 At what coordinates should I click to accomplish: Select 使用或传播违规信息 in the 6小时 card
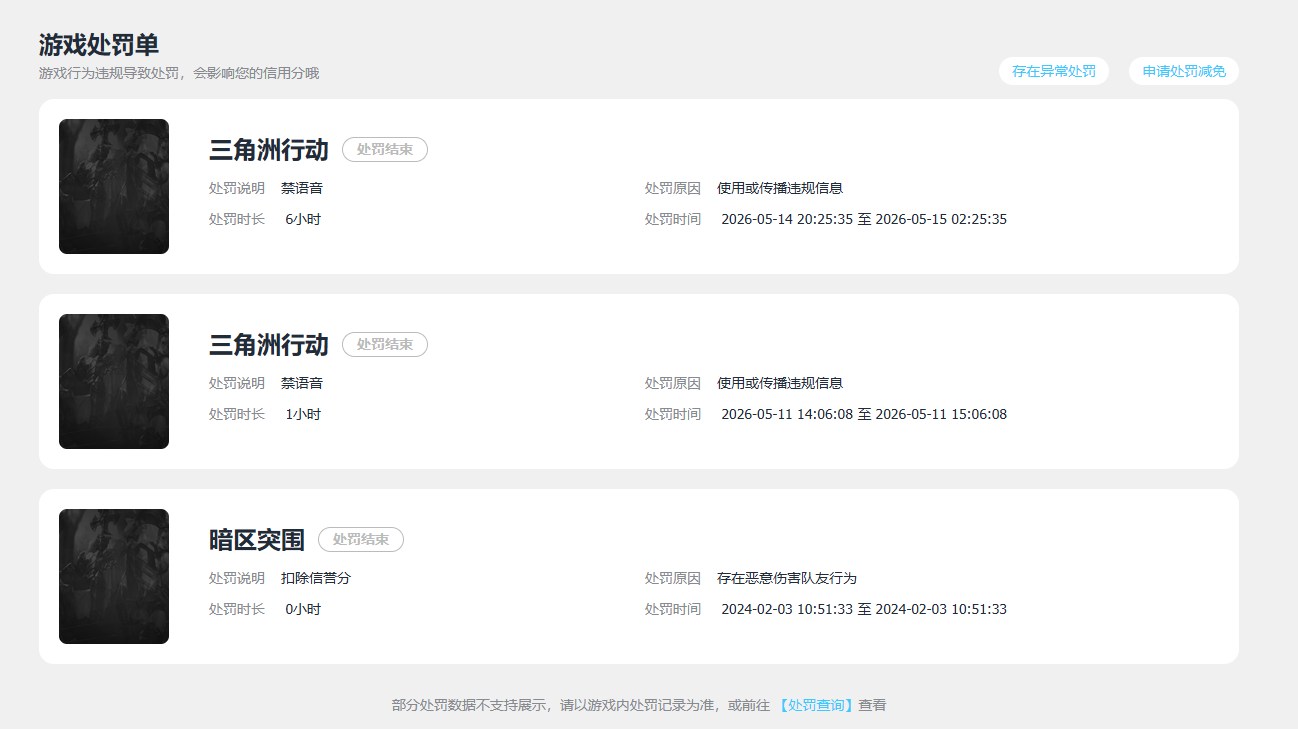780,188
